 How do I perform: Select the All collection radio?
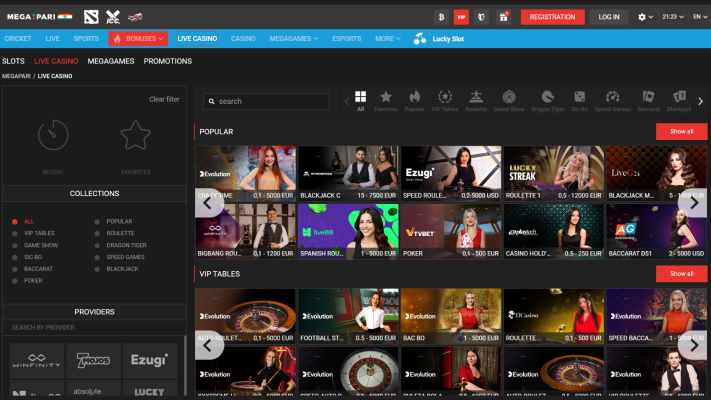pyautogui.click(x=15, y=222)
